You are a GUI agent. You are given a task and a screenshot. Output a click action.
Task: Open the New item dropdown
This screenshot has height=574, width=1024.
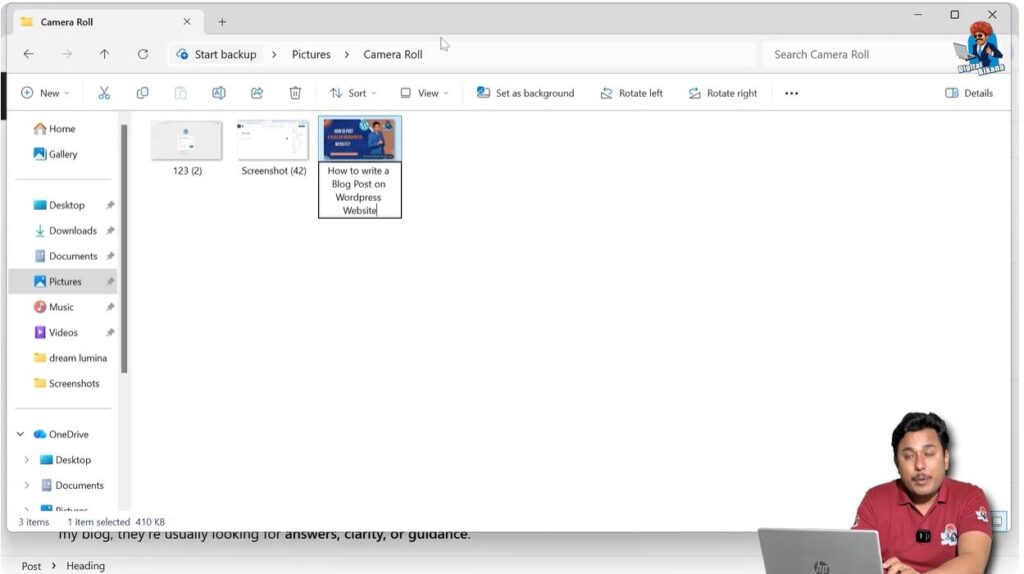point(45,93)
